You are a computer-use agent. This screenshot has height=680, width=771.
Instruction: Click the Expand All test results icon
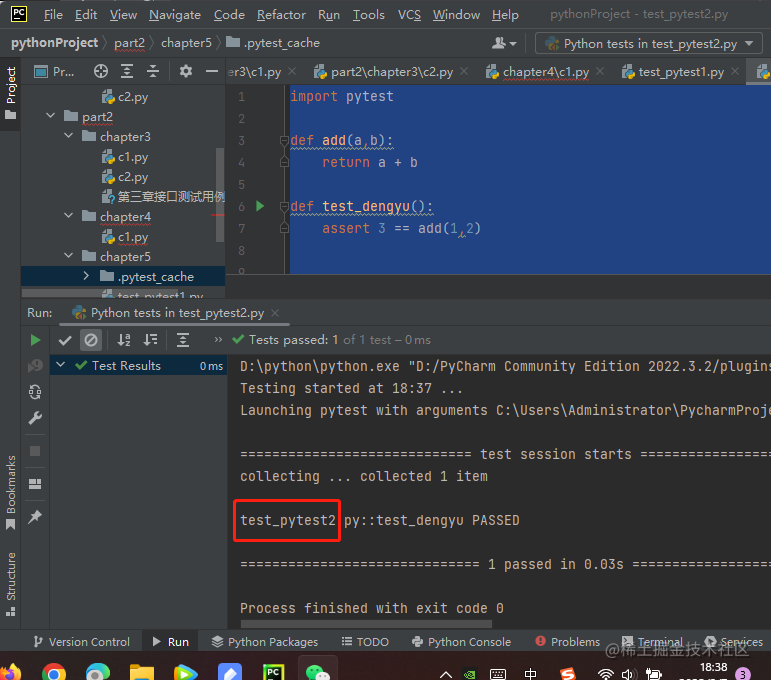tap(183, 340)
